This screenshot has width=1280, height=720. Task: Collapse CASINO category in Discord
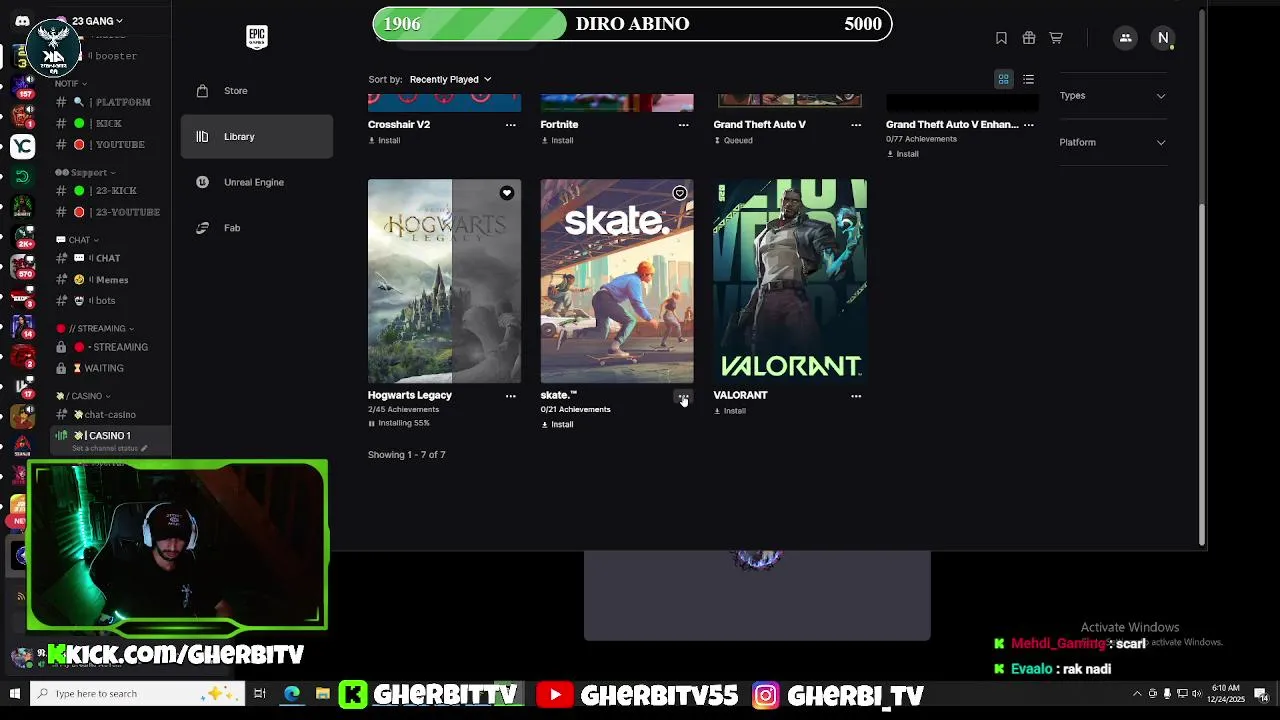[x=83, y=396]
